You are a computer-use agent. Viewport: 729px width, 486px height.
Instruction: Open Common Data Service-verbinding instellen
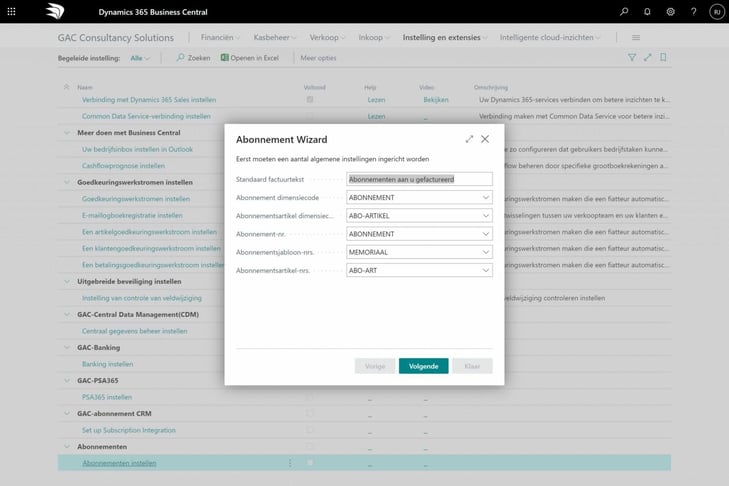[x=146, y=116]
